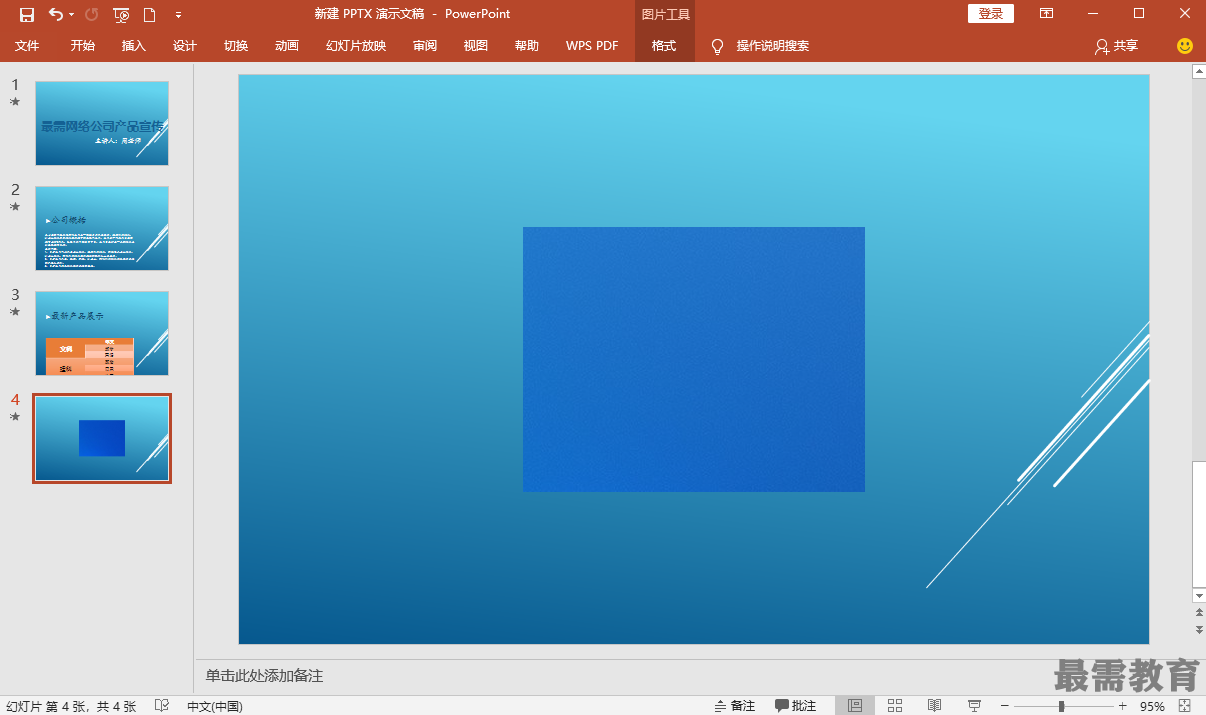The height and width of the screenshot is (715, 1206).
Task: Click the smiley feedback icon
Action: (1185, 46)
